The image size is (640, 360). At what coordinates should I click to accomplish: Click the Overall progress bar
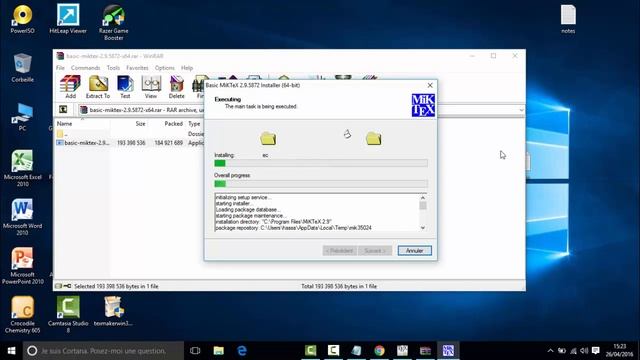point(321,184)
